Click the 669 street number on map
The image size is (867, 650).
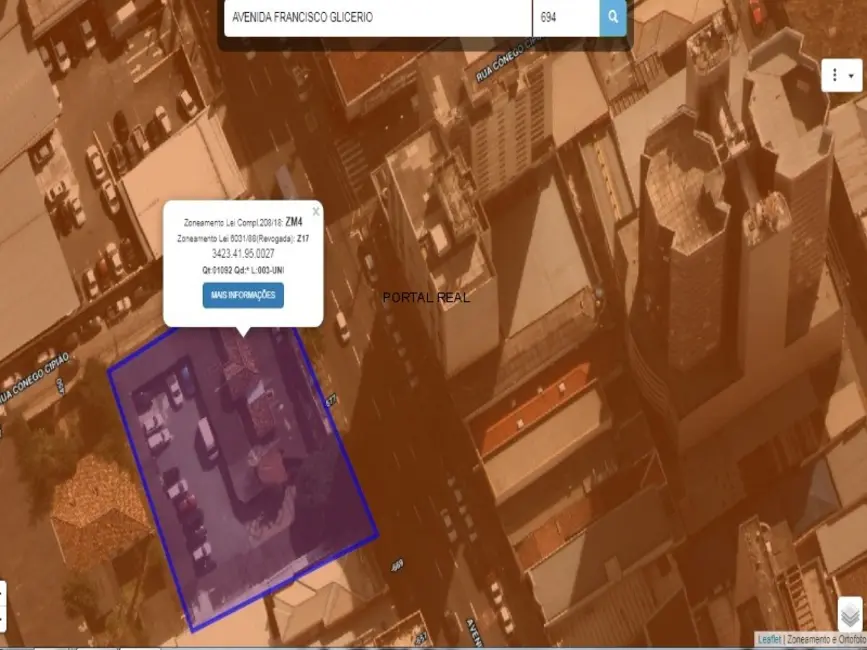point(397,566)
